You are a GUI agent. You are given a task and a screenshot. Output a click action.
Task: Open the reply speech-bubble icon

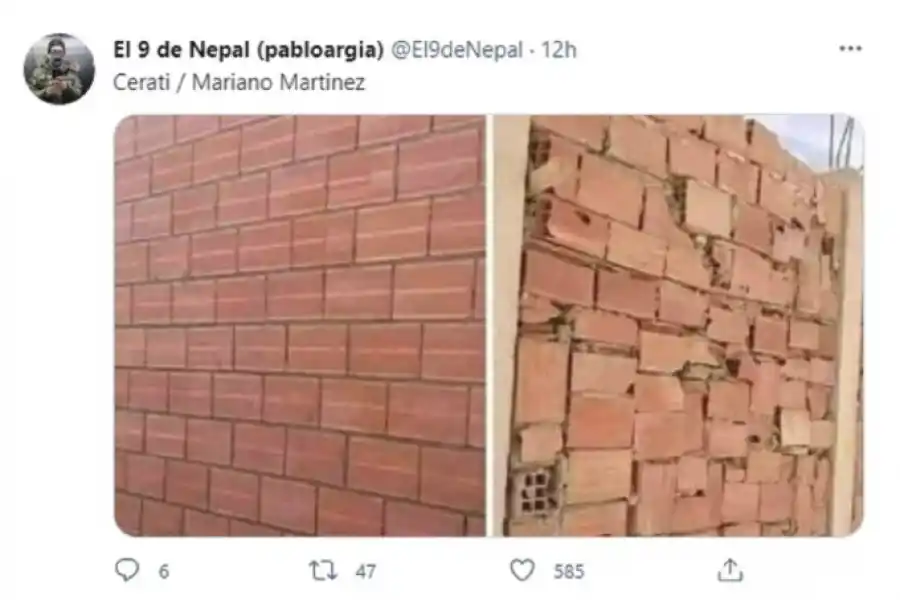point(127,570)
